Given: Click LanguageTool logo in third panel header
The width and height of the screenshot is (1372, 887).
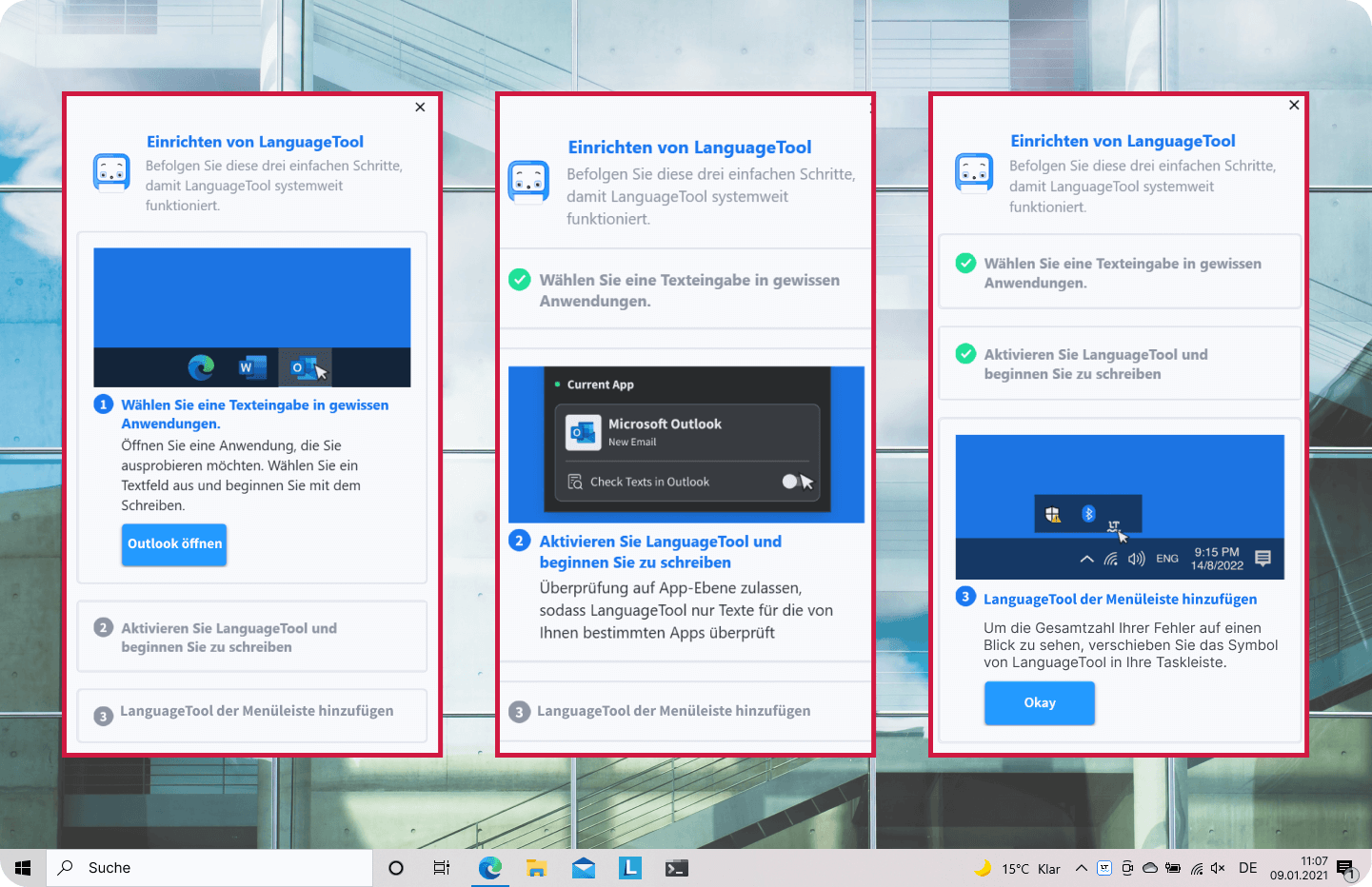Looking at the screenshot, I should coord(974,172).
